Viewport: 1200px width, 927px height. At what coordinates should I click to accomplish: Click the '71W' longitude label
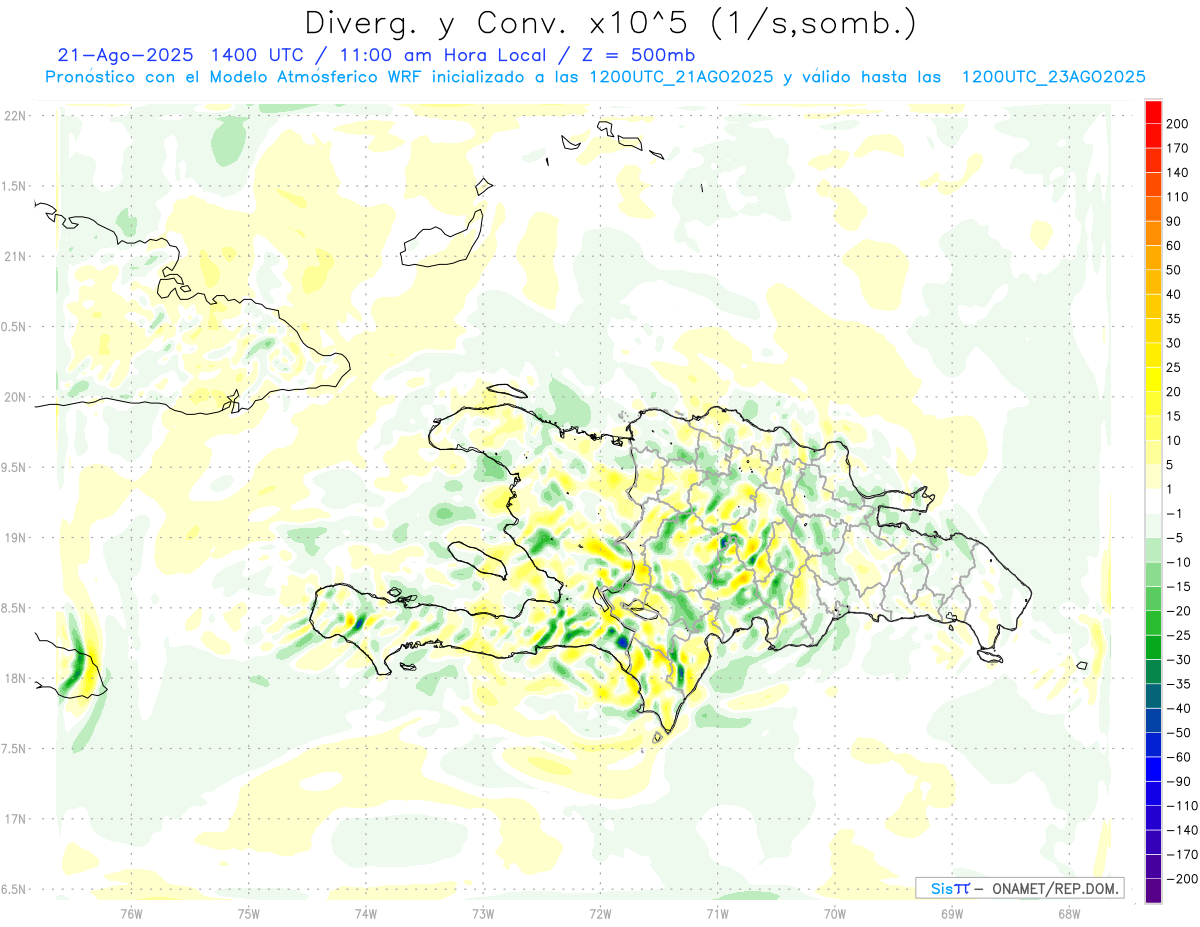[717, 913]
